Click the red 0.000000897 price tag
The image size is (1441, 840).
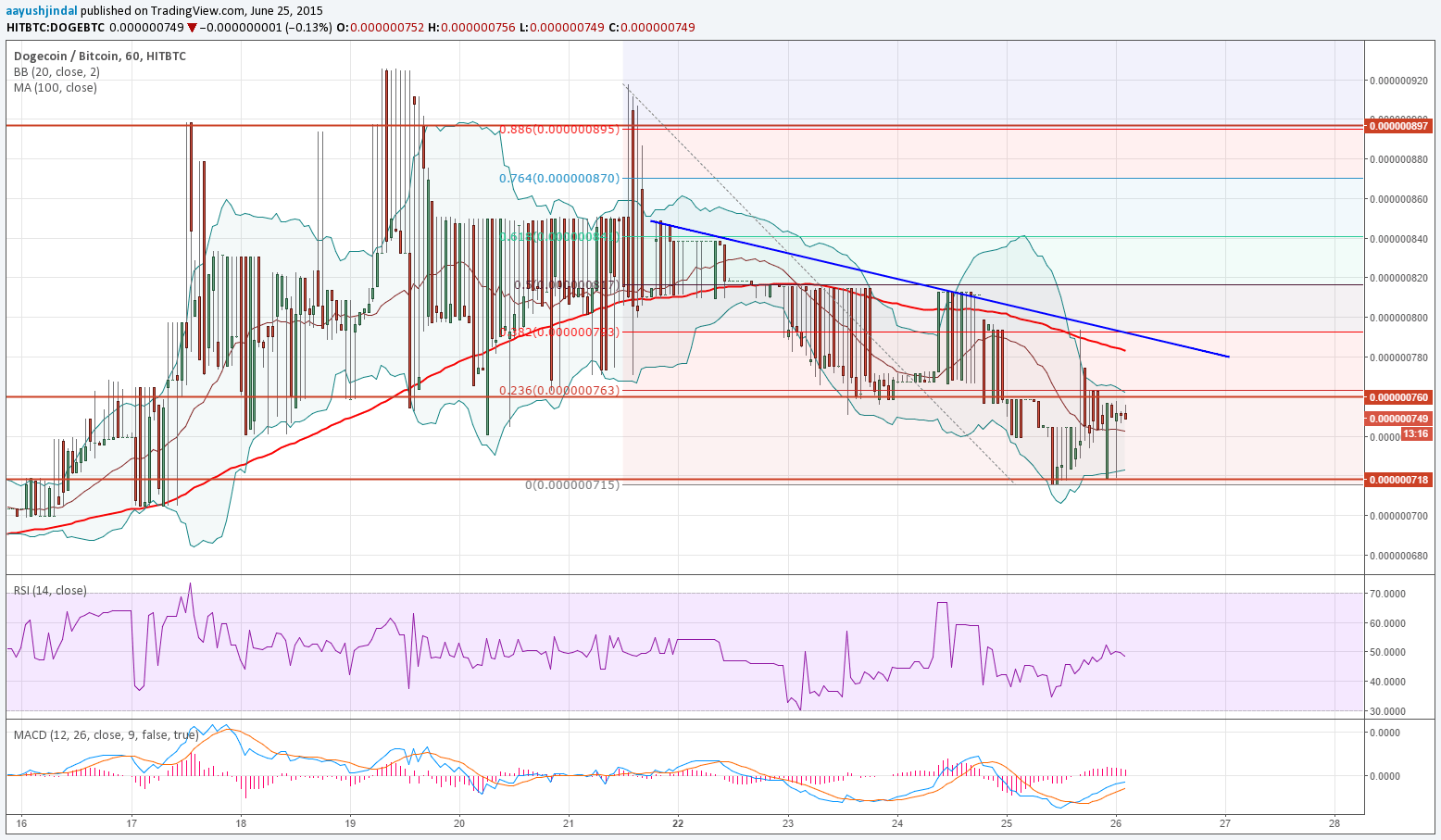[x=1399, y=126]
